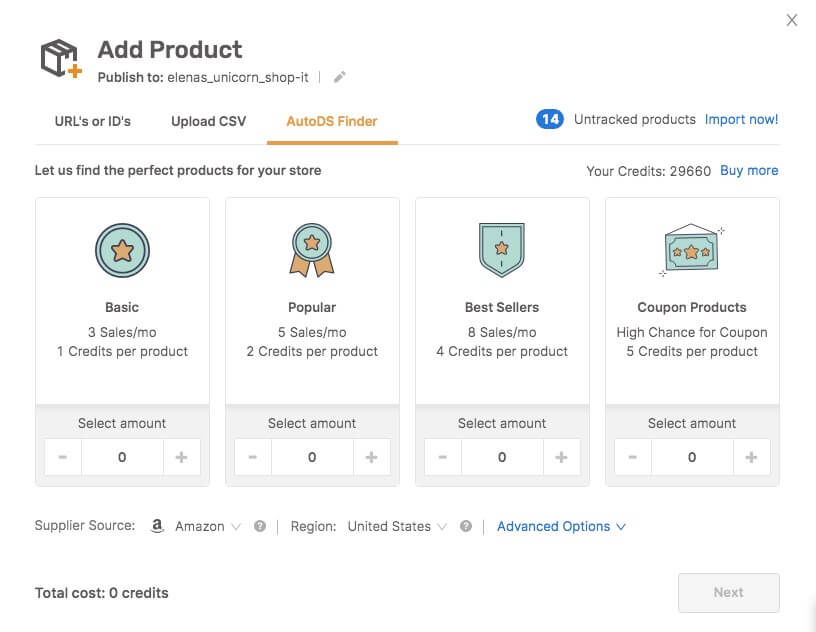This screenshot has width=816, height=632.
Task: Edit the elenas_unicorn_shop-it store name
Action: 339,76
